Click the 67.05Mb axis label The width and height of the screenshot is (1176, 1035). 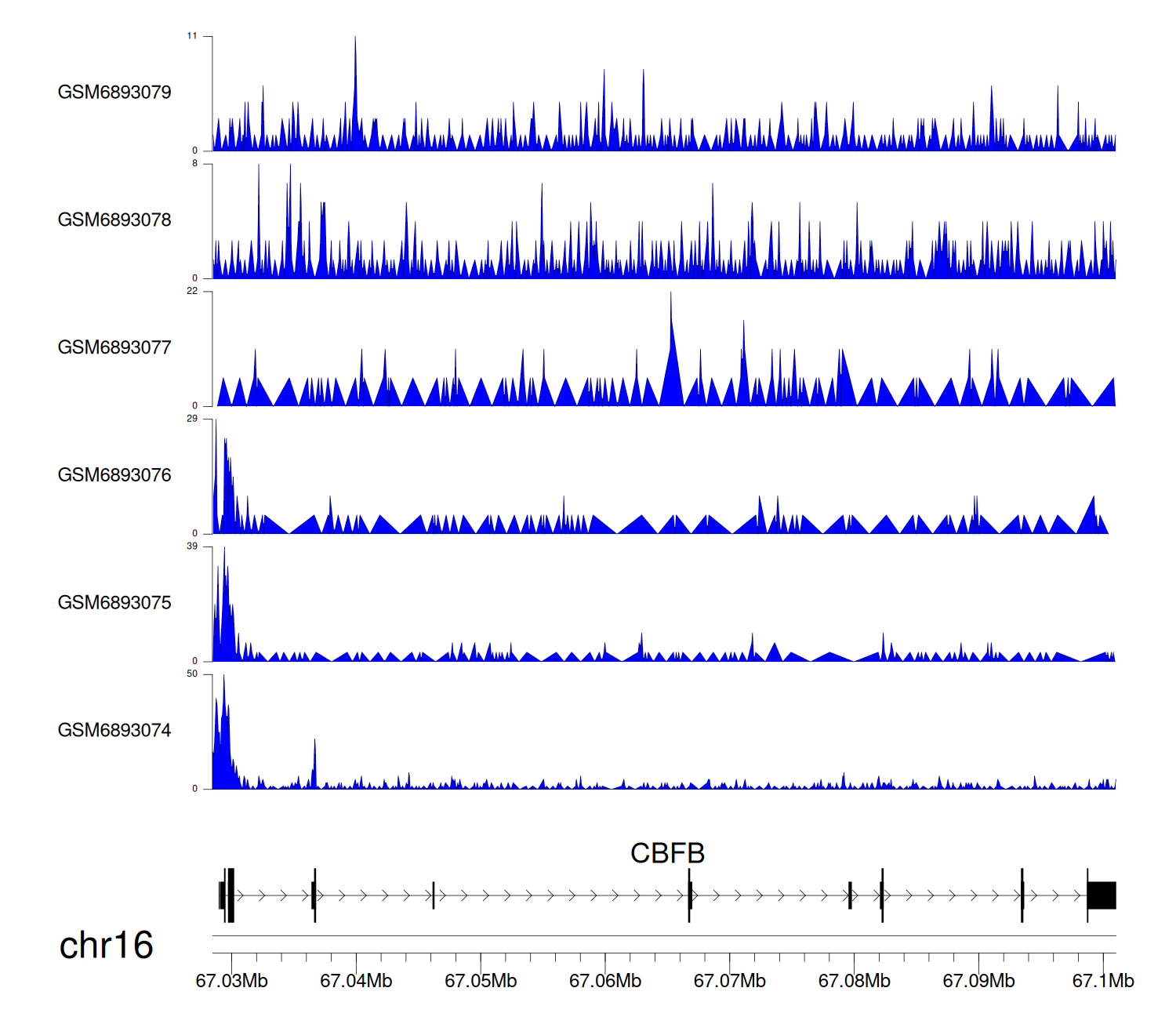[481, 981]
